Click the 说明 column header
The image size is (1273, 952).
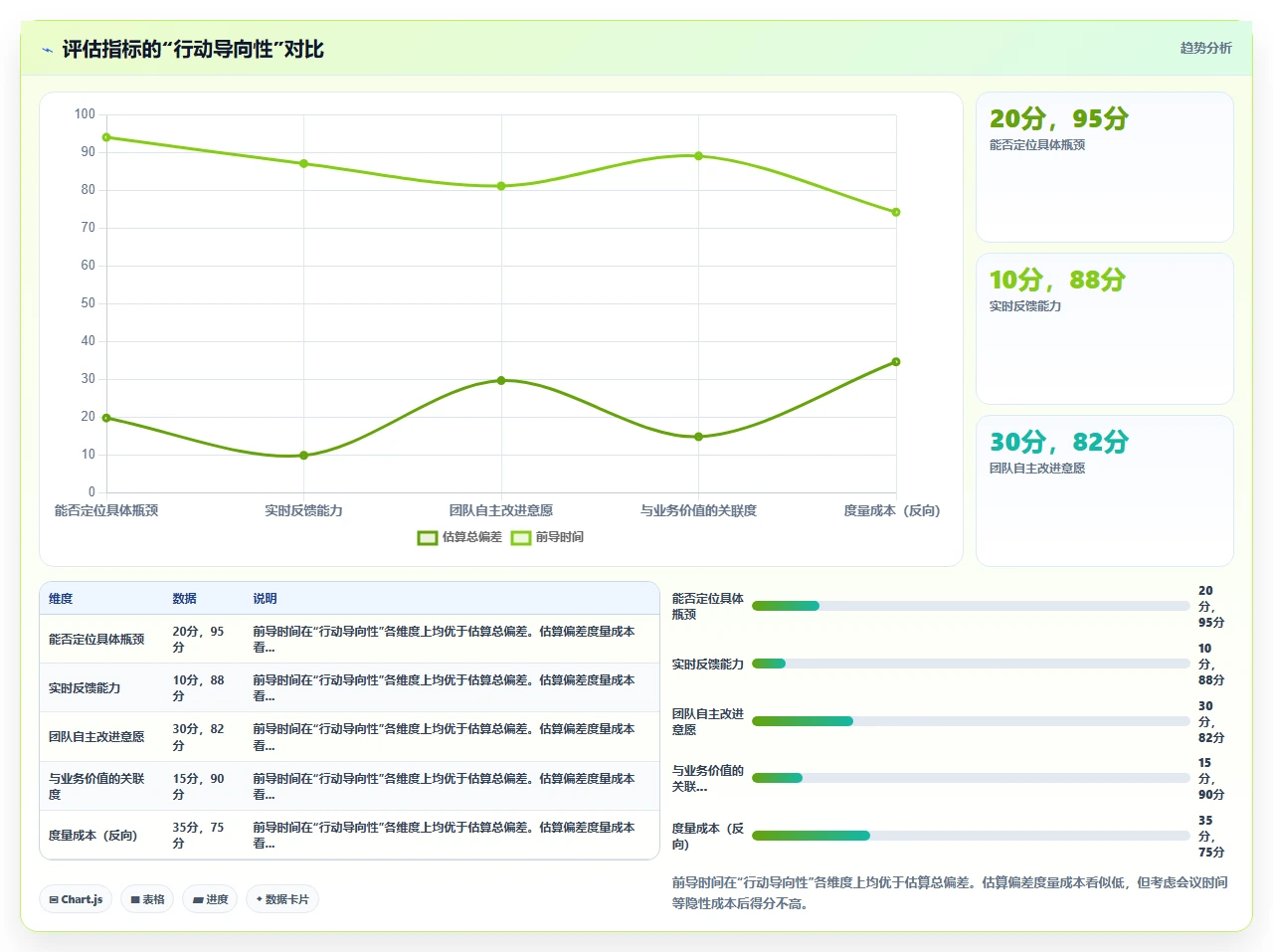[265, 599]
